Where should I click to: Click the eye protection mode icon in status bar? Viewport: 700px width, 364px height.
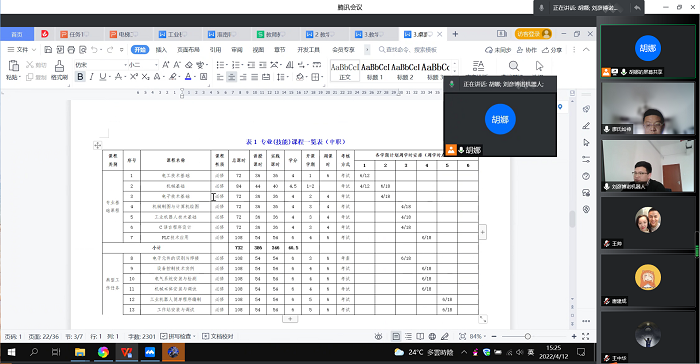tap(379, 336)
